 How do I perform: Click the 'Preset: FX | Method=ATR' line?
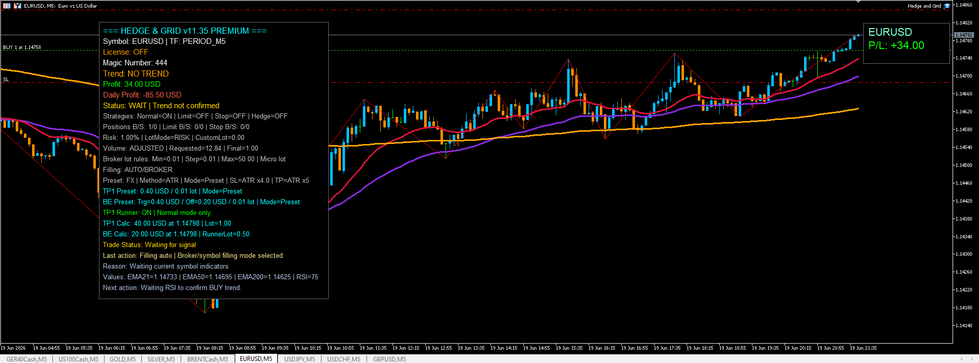206,181
